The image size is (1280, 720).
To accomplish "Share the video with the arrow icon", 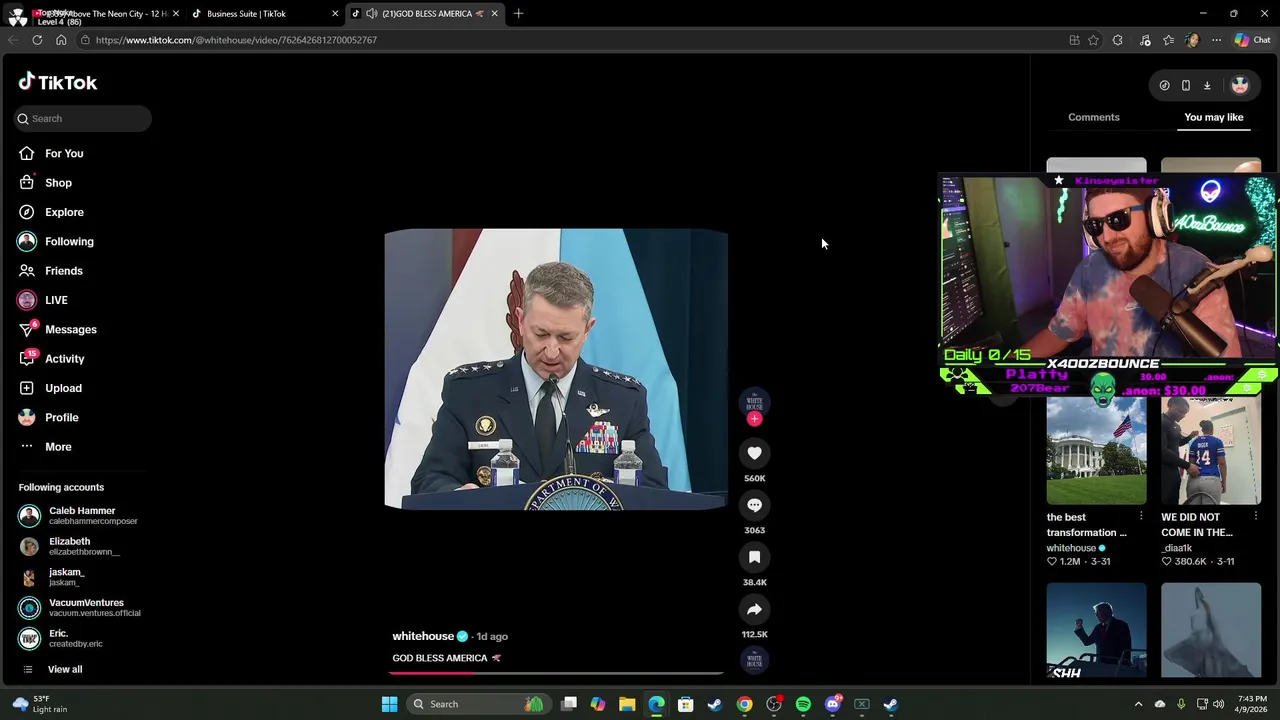I will tap(754, 609).
